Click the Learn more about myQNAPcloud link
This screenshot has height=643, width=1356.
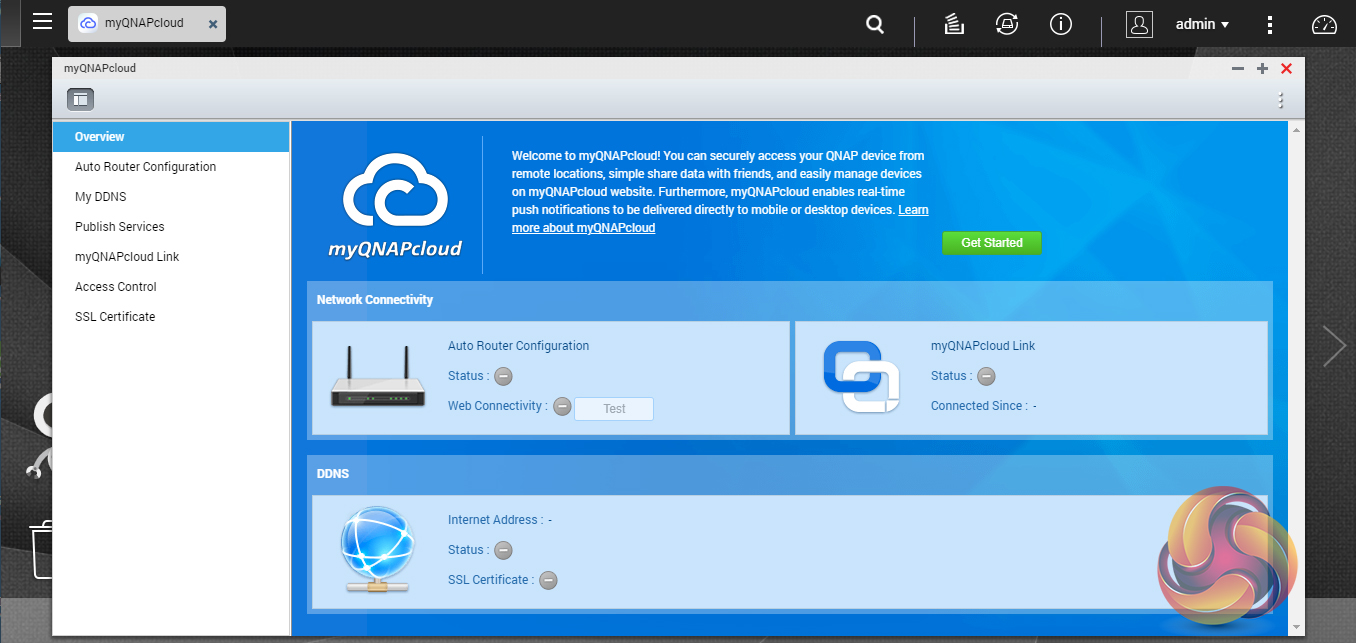[x=583, y=228]
